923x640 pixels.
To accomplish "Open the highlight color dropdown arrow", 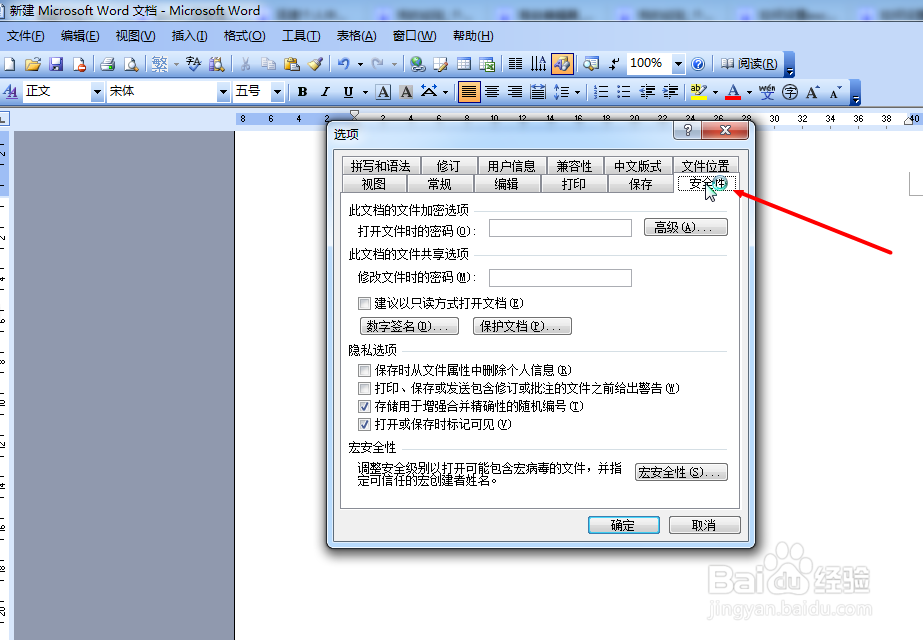I will (x=715, y=92).
